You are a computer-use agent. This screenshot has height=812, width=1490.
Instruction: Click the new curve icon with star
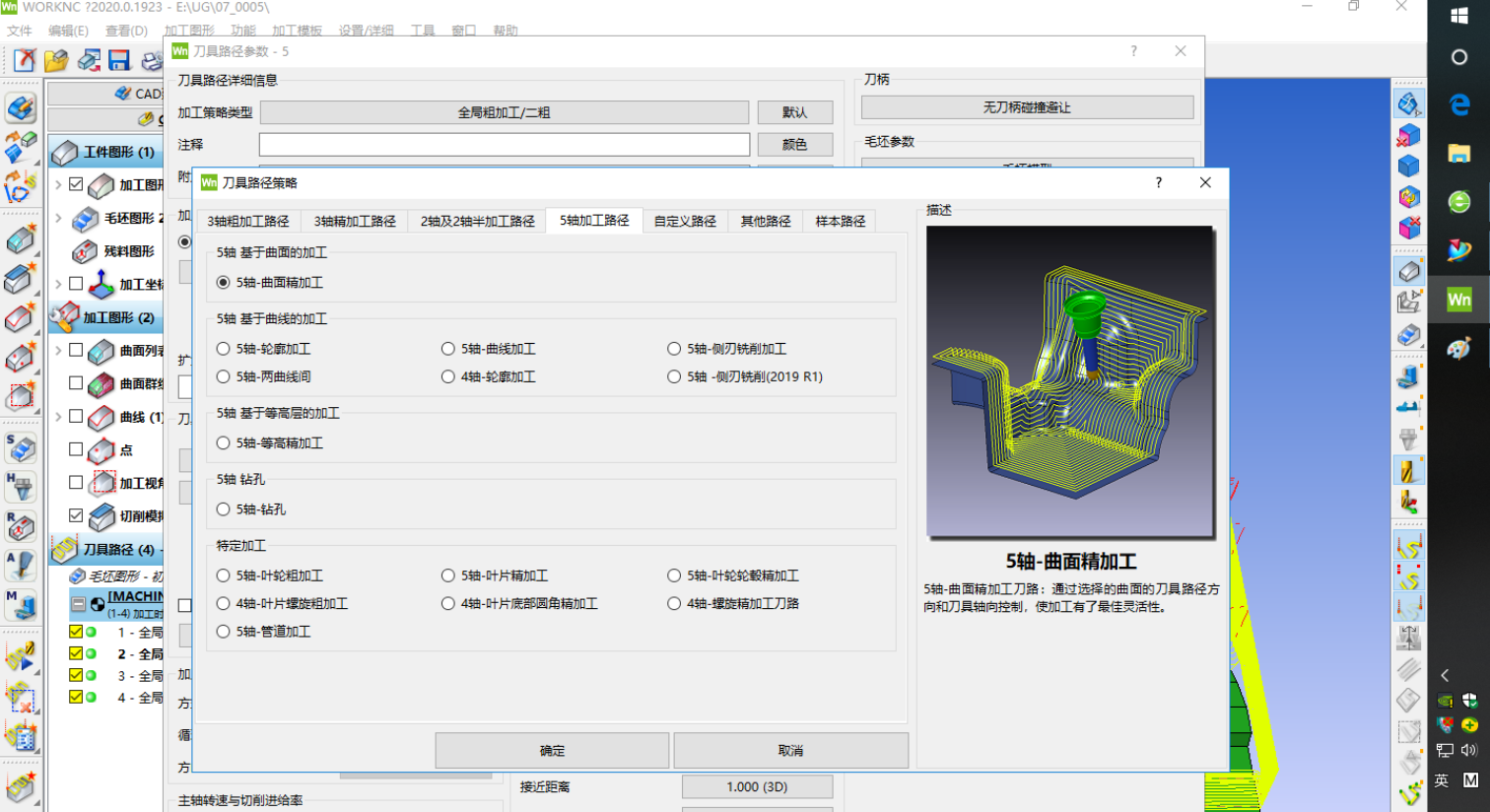click(x=21, y=318)
